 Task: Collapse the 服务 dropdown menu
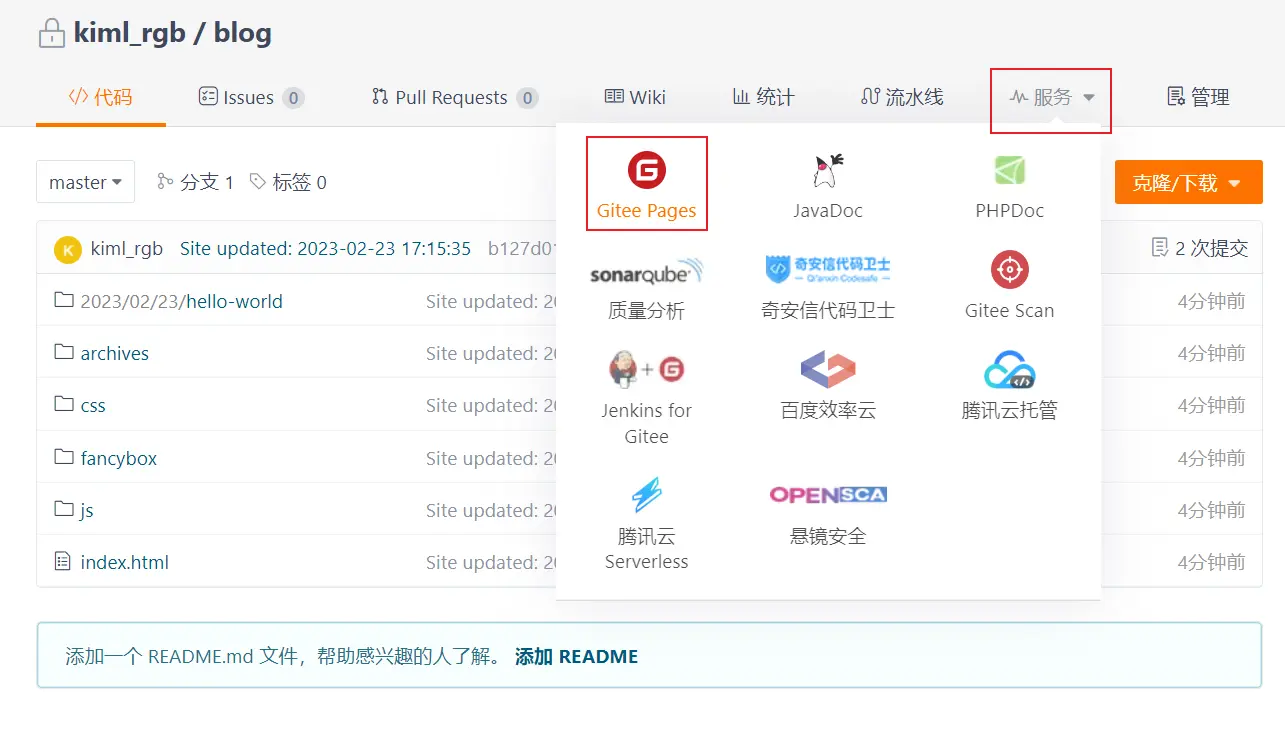pos(1051,98)
